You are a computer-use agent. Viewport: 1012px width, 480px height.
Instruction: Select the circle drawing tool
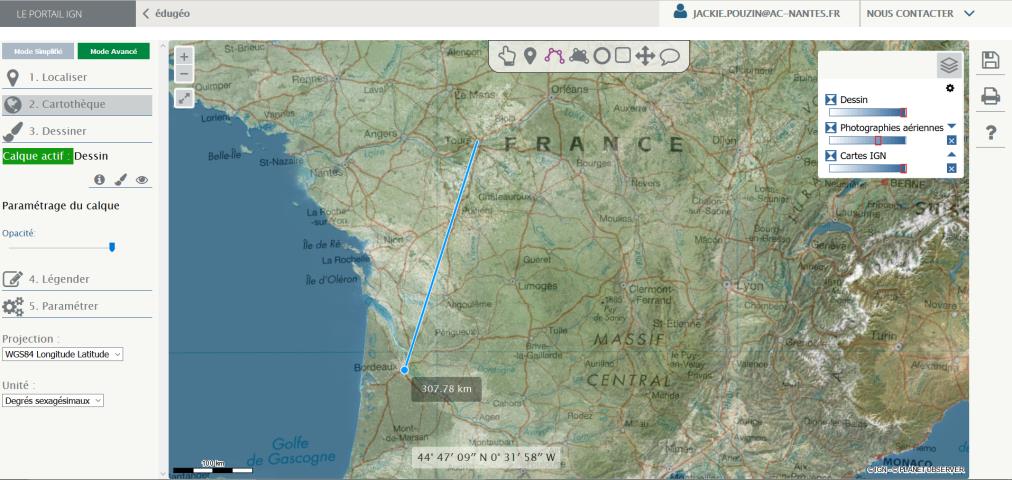[601, 56]
